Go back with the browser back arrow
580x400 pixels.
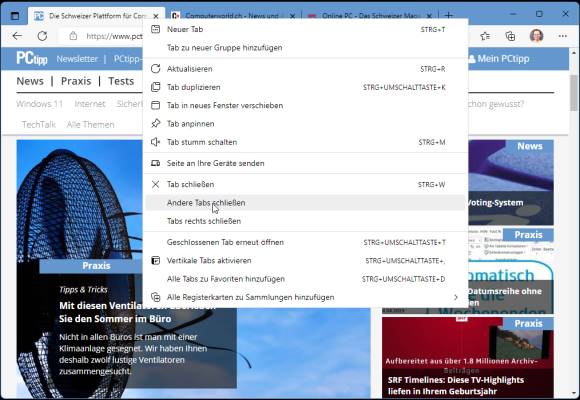[x=17, y=36]
